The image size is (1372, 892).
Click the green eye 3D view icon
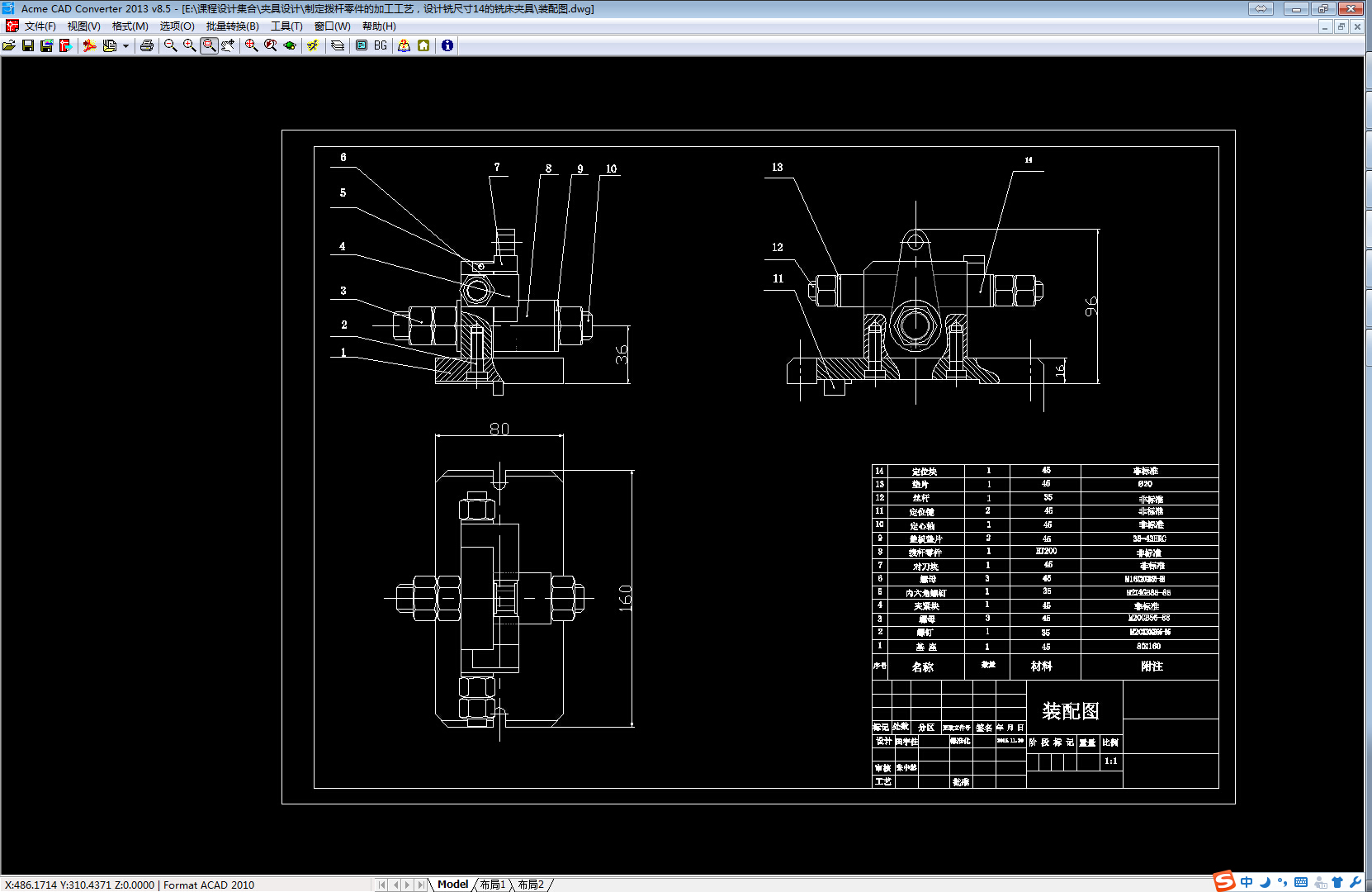point(290,45)
